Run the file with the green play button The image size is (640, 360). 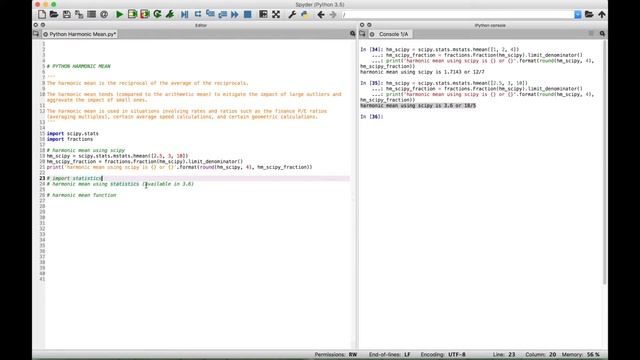tap(119, 14)
